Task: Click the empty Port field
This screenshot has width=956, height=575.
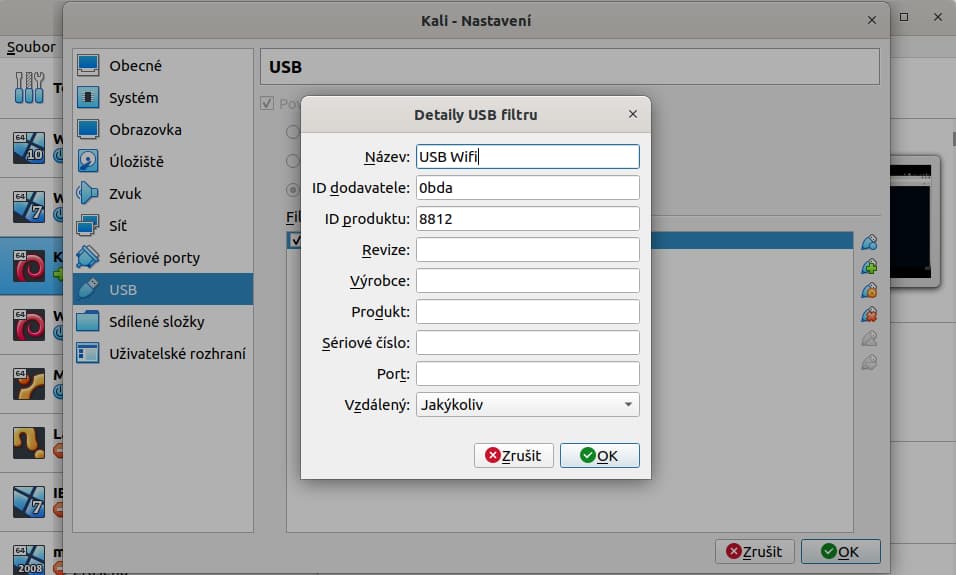Action: 527,374
